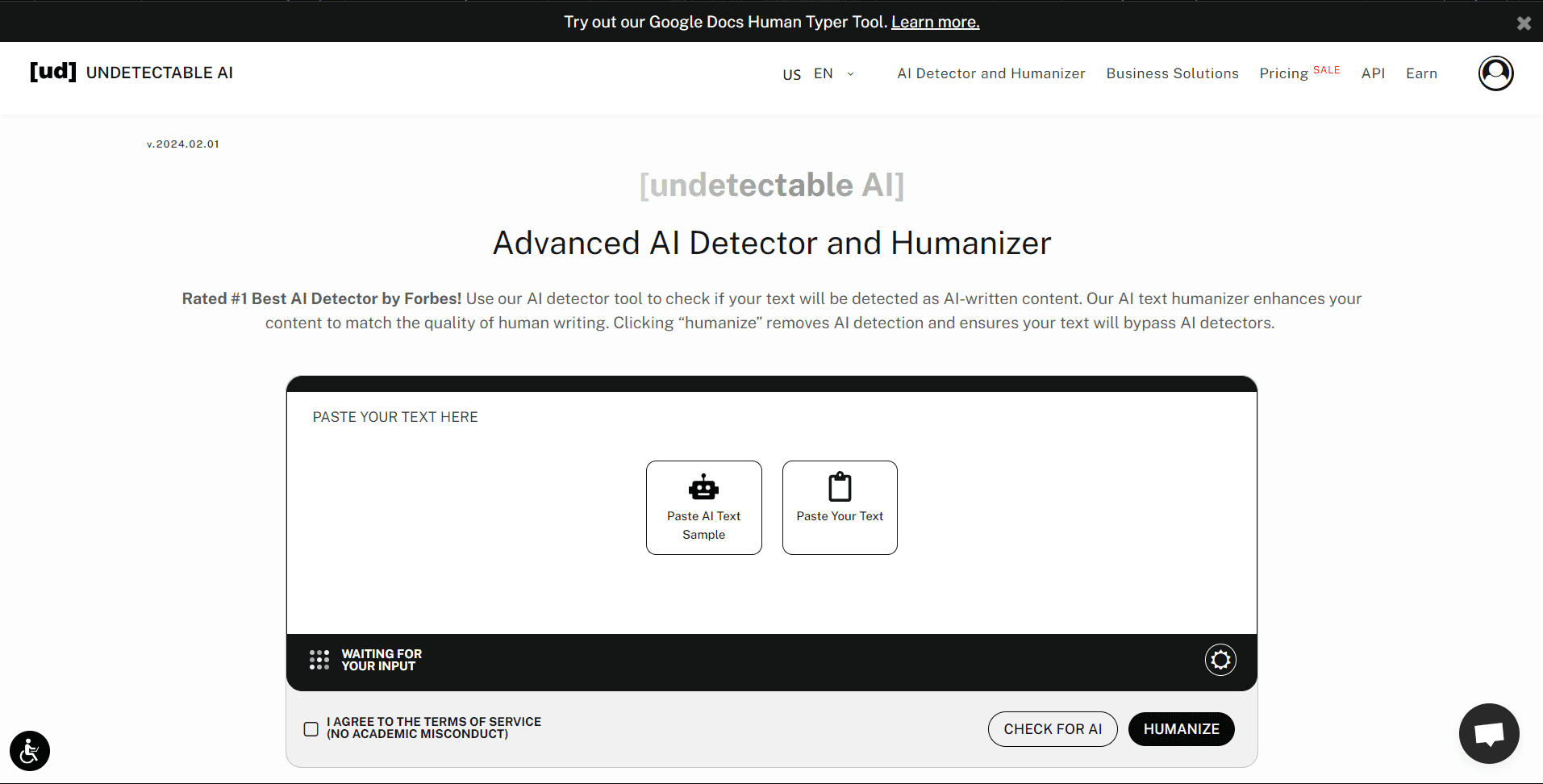This screenshot has width=1543, height=784.
Task: Click the clipboard Paste Your Text icon
Action: (x=840, y=487)
